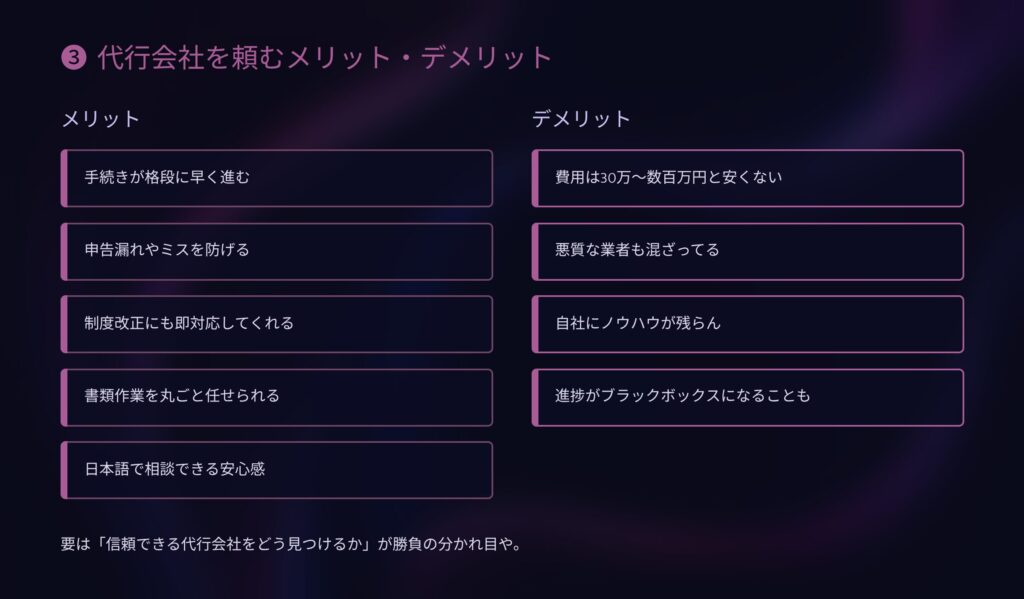The image size is (1024, 599).
Task: Click the footer sentence about 信頼できる代行会社
Action: pyautogui.click(x=291, y=544)
